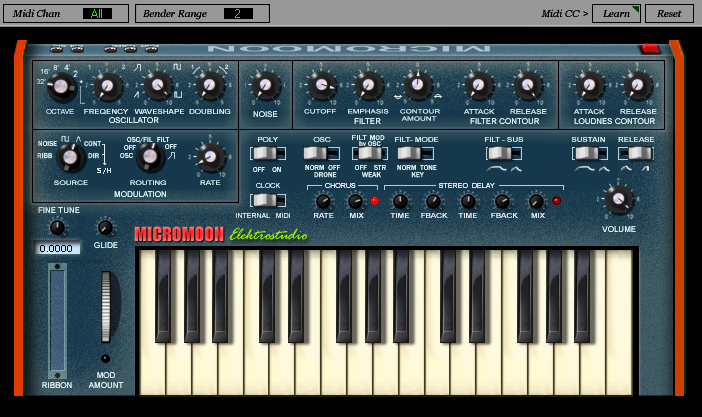Click the Noise level knob
The width and height of the screenshot is (702, 417).
coord(265,85)
